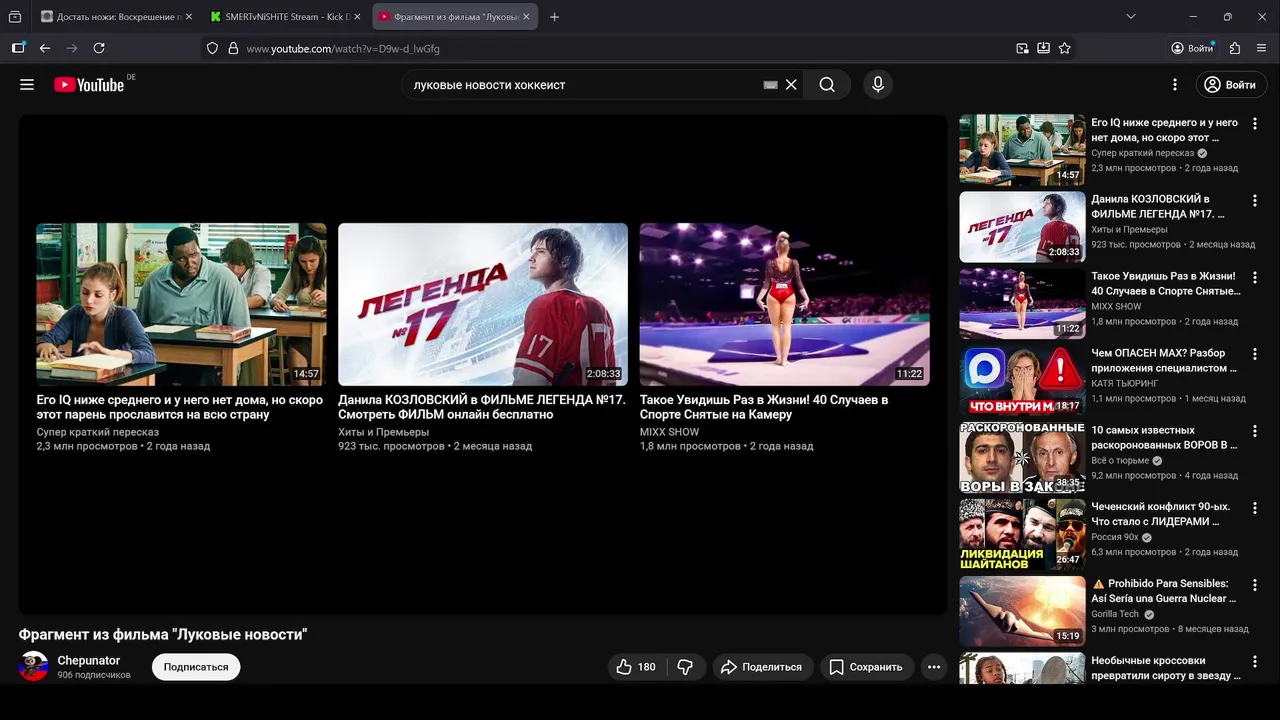Viewport: 1280px width, 720px height.
Task: Open endscreen title 'Данила КОЗЛОВСКИЙ в ФИЛЬМЕ ЛЕГЕНДА'
Action: pos(482,407)
